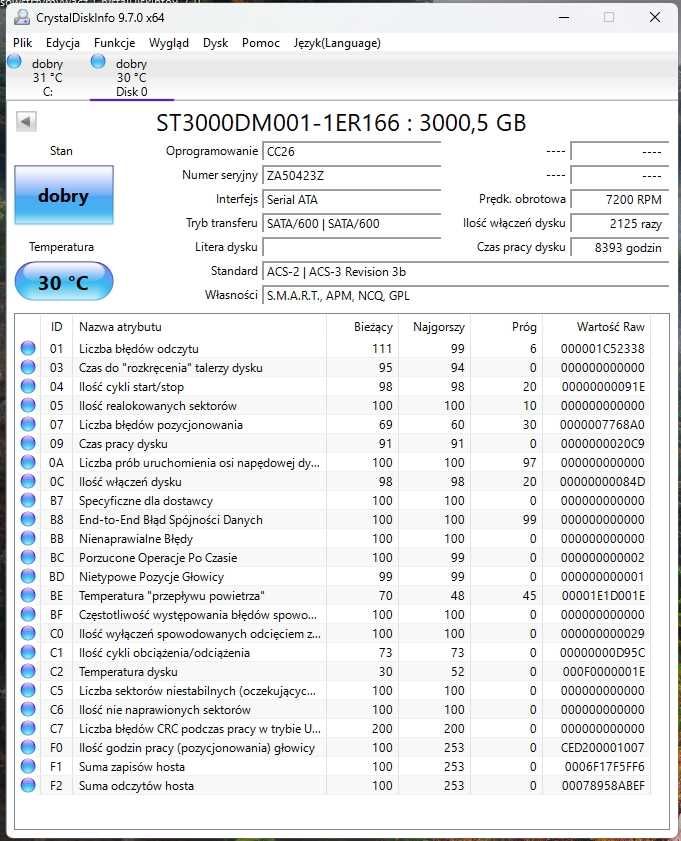Click the status orb for attribute B7
The image size is (681, 841).
pos(28,500)
